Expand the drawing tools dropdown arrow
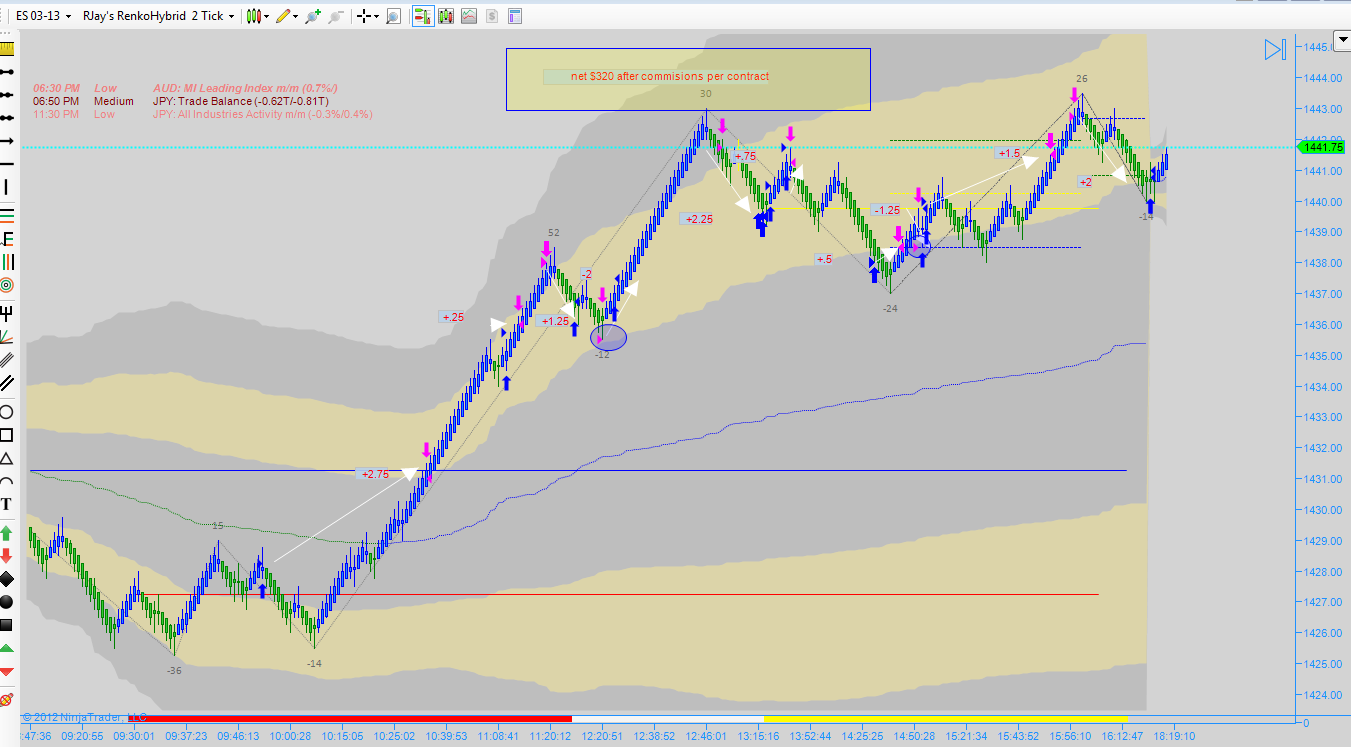 297,16
